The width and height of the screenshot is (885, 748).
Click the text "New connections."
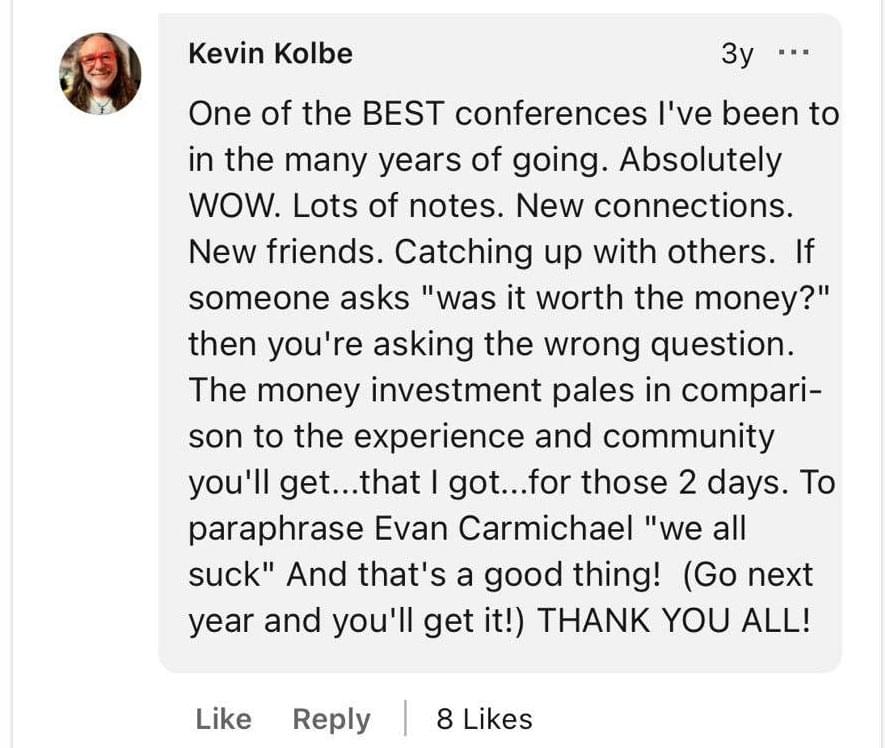click(x=655, y=205)
